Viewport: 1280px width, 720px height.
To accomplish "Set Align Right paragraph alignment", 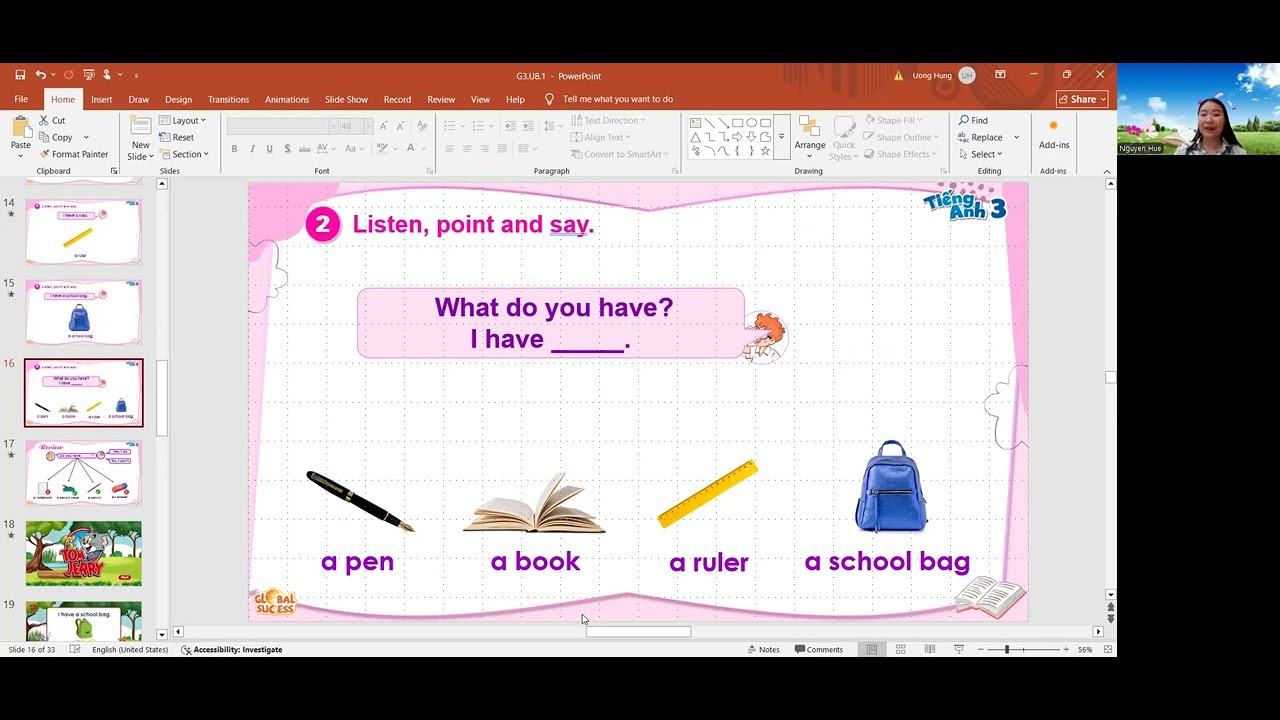I will click(485, 149).
